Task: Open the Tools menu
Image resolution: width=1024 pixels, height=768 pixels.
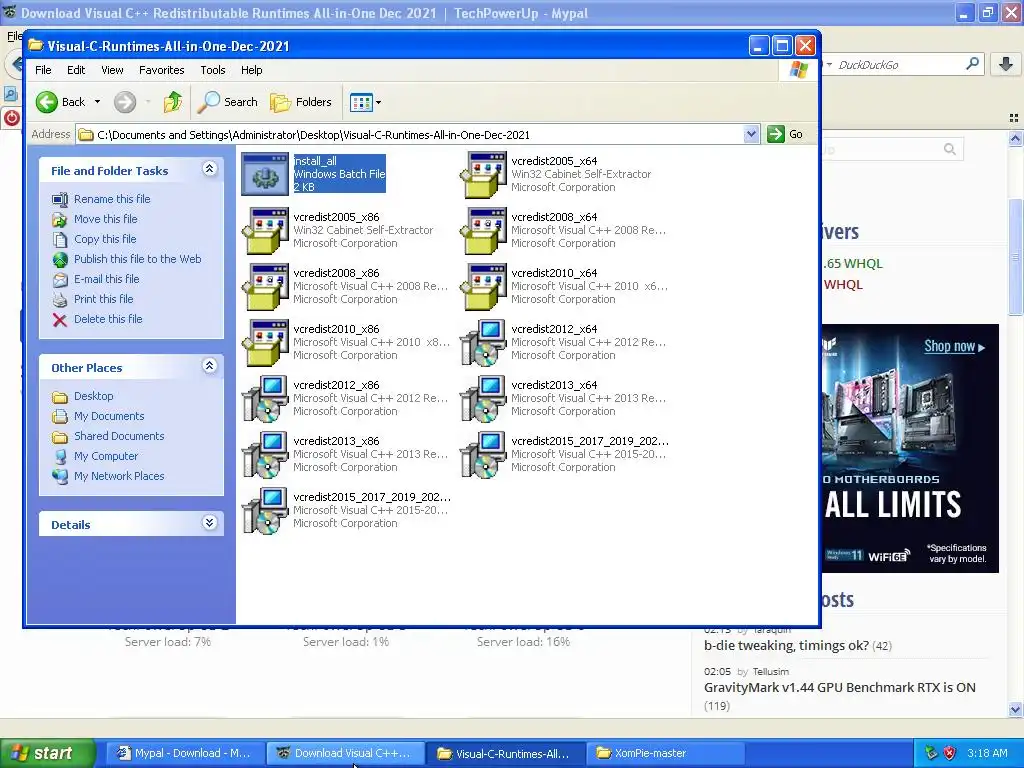Action: 213,70
